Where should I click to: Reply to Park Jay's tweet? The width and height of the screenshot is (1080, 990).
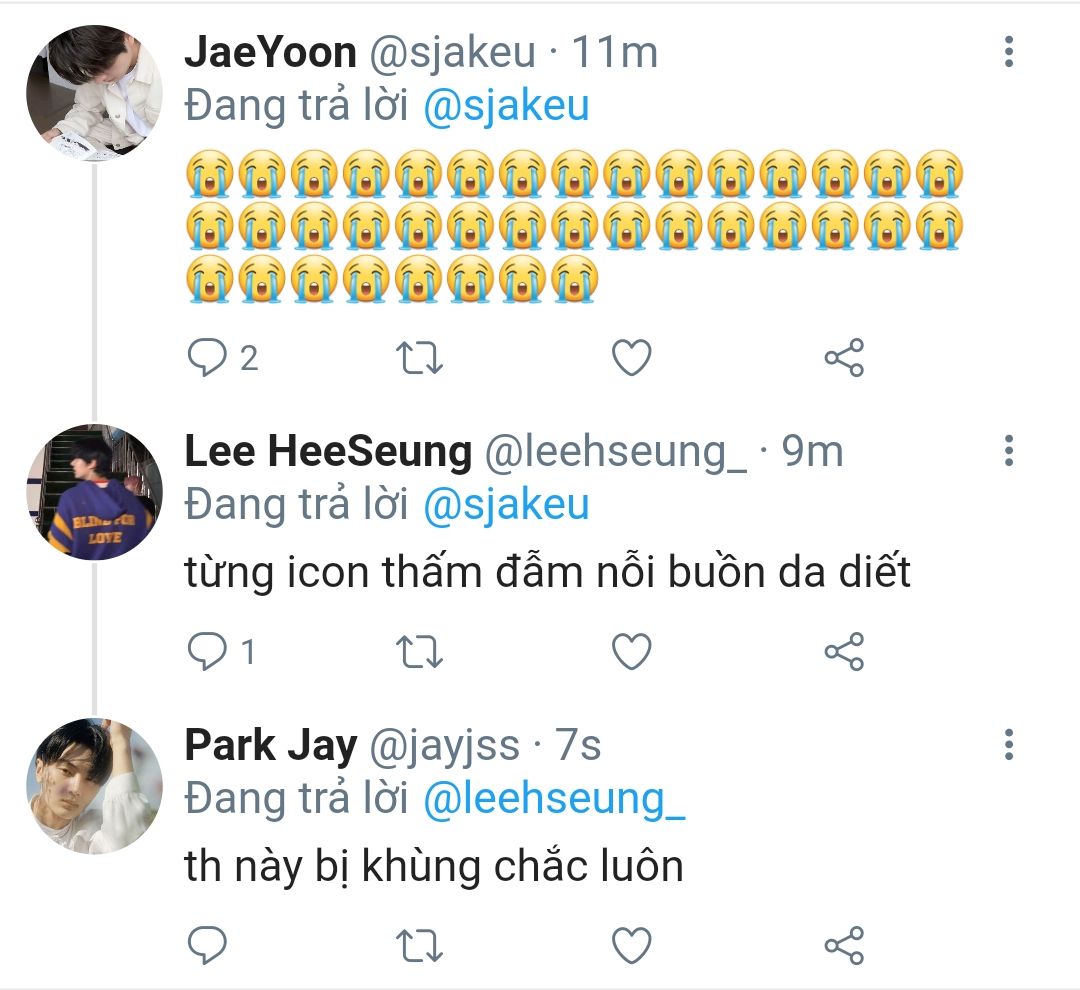coord(208,945)
